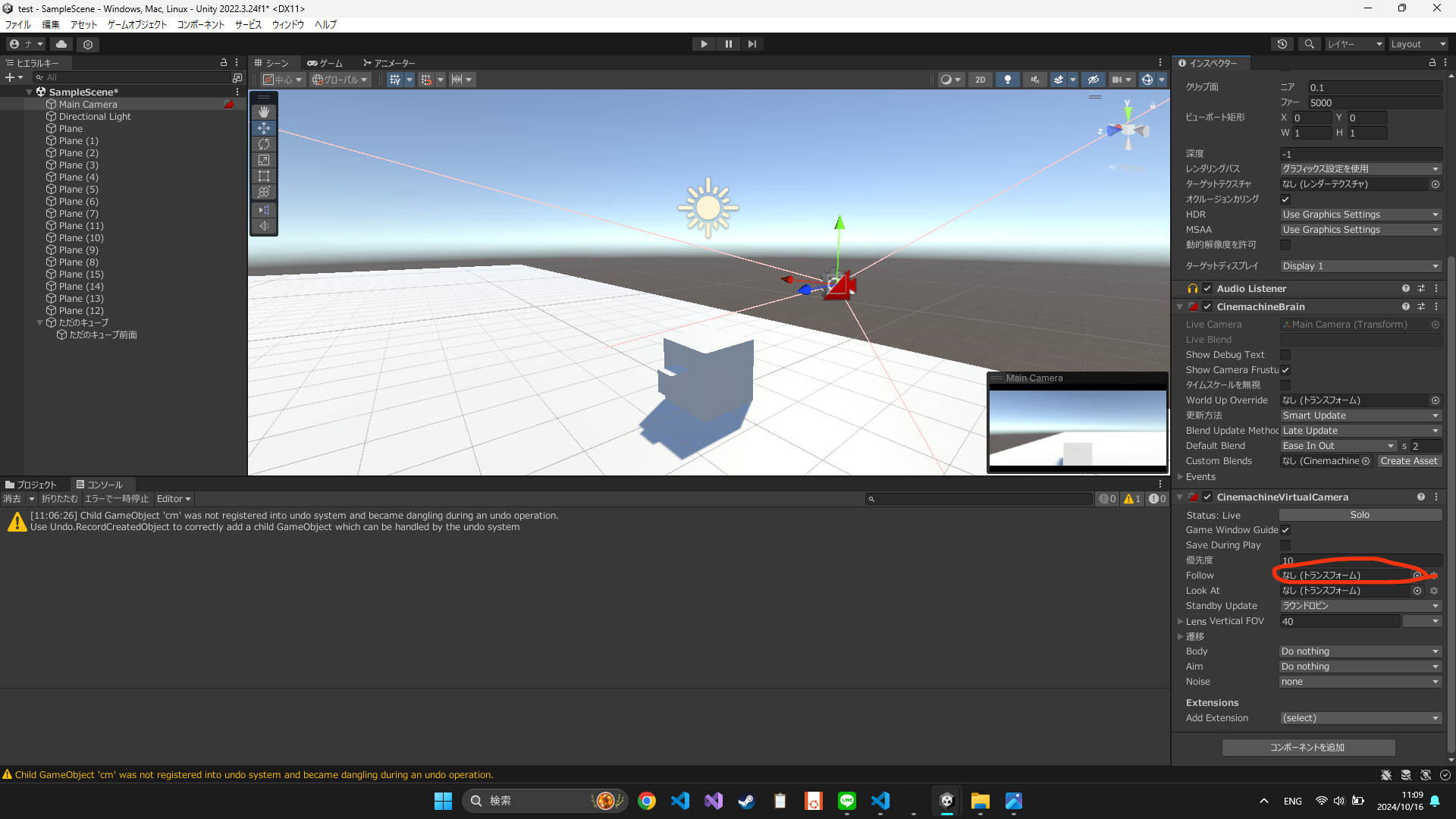
Task: Open the Body Do nothing dropdown
Action: (x=1360, y=651)
